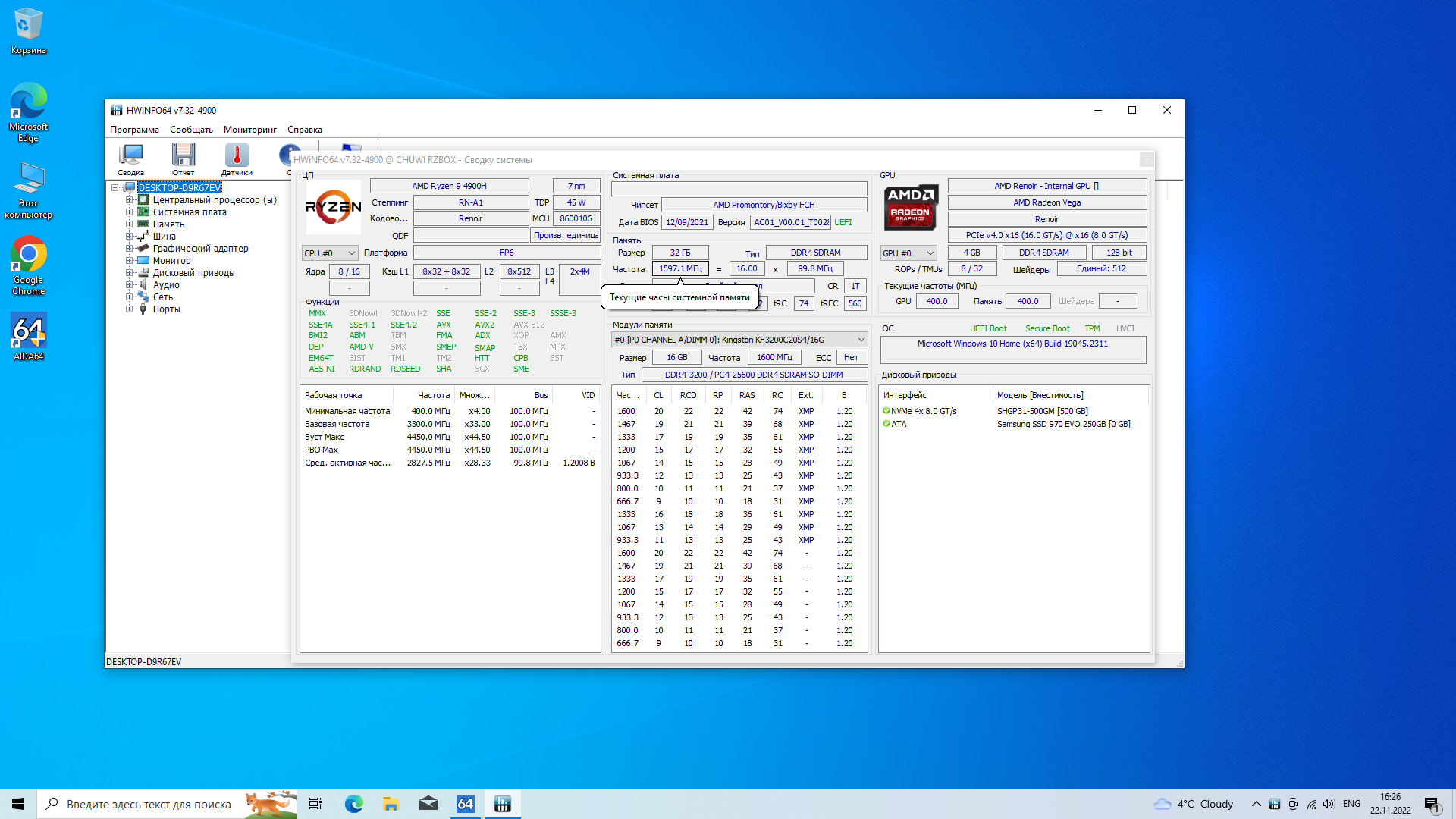Expand the Центральный процессор tree node
The image size is (1456, 819).
tap(129, 200)
